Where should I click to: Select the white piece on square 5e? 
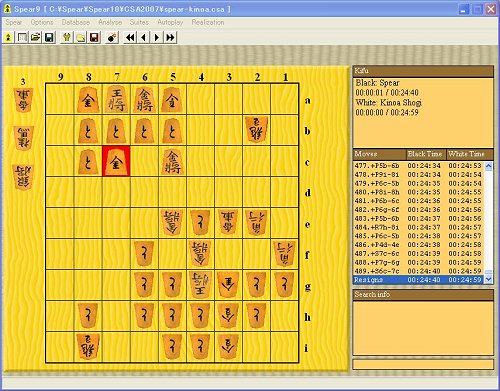[172, 222]
